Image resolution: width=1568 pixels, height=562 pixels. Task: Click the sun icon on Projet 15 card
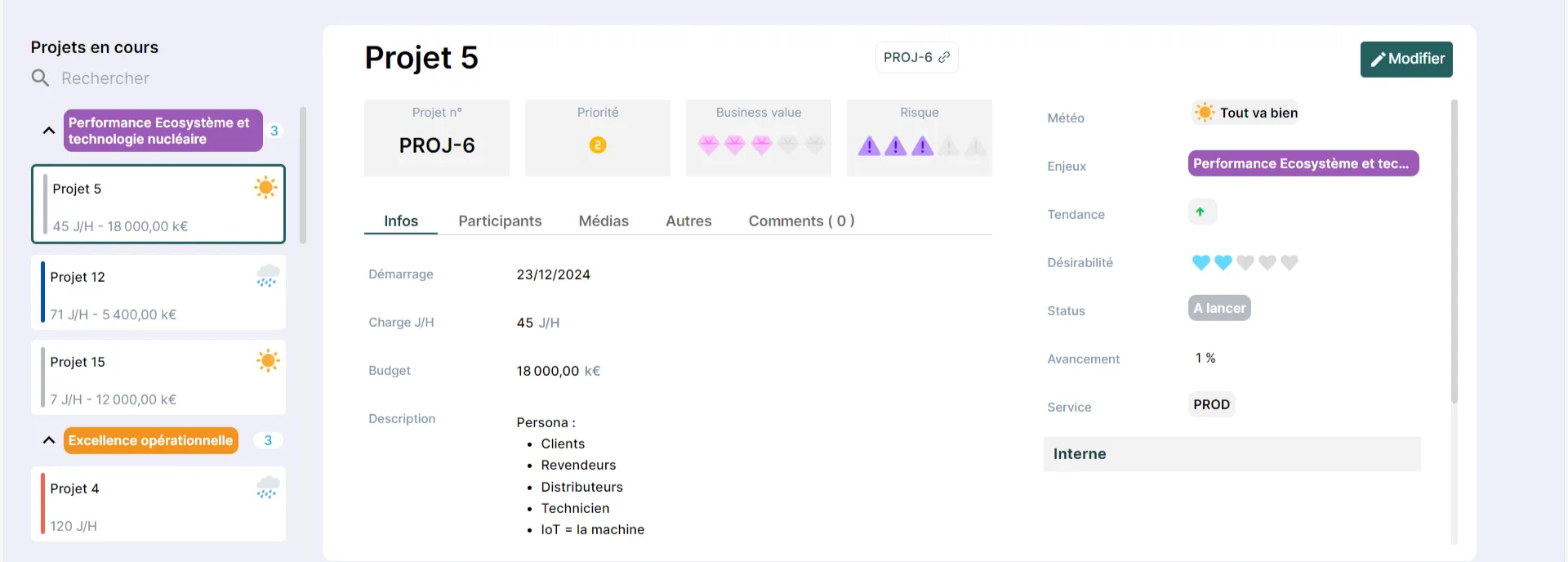[267, 361]
